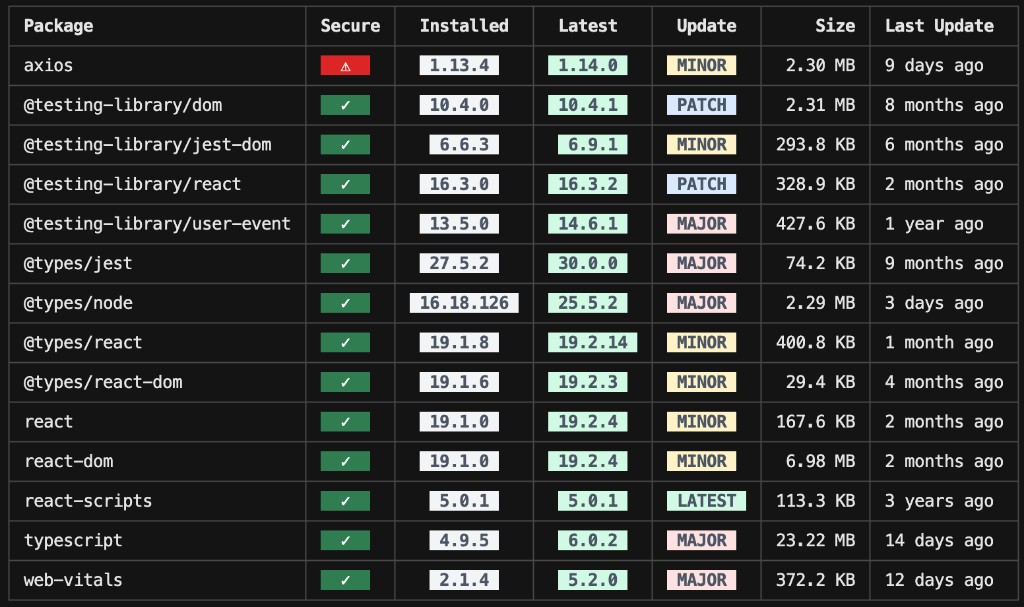Select the @testing-library/jest-dom package name
The image size is (1024, 607).
(148, 144)
